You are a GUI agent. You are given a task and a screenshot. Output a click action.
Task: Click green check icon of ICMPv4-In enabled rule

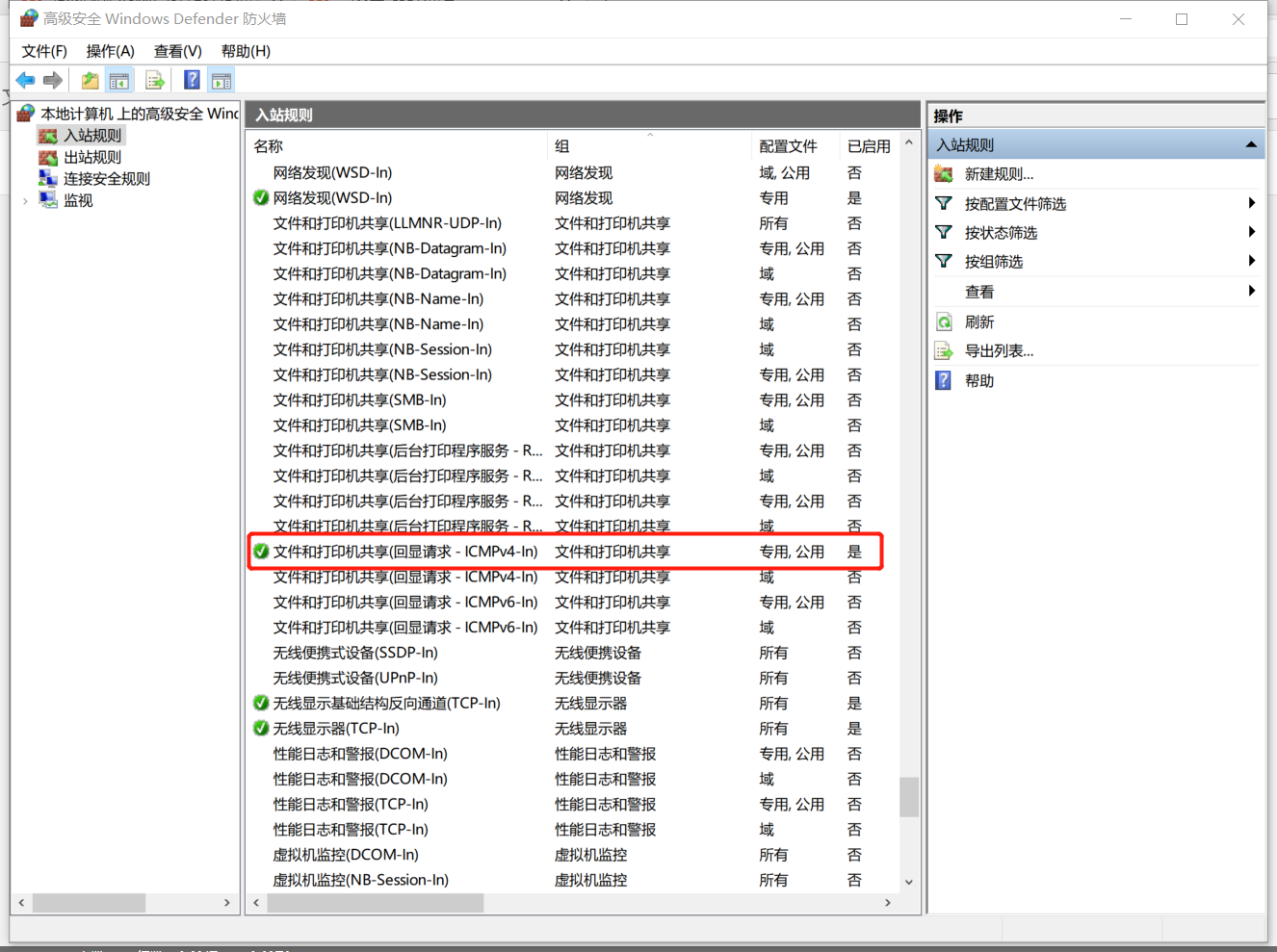pyautogui.click(x=261, y=552)
